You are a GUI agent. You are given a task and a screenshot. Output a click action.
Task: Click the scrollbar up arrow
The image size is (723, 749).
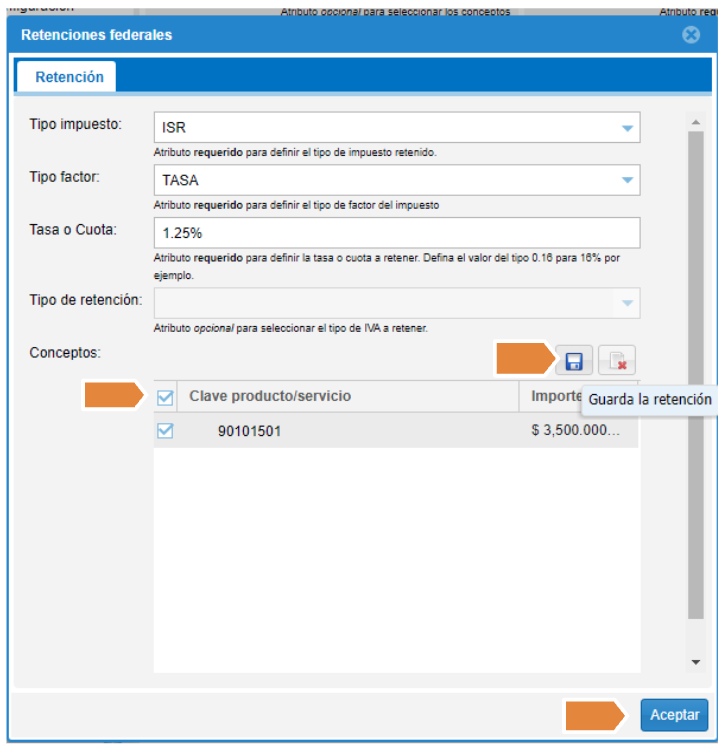click(695, 123)
